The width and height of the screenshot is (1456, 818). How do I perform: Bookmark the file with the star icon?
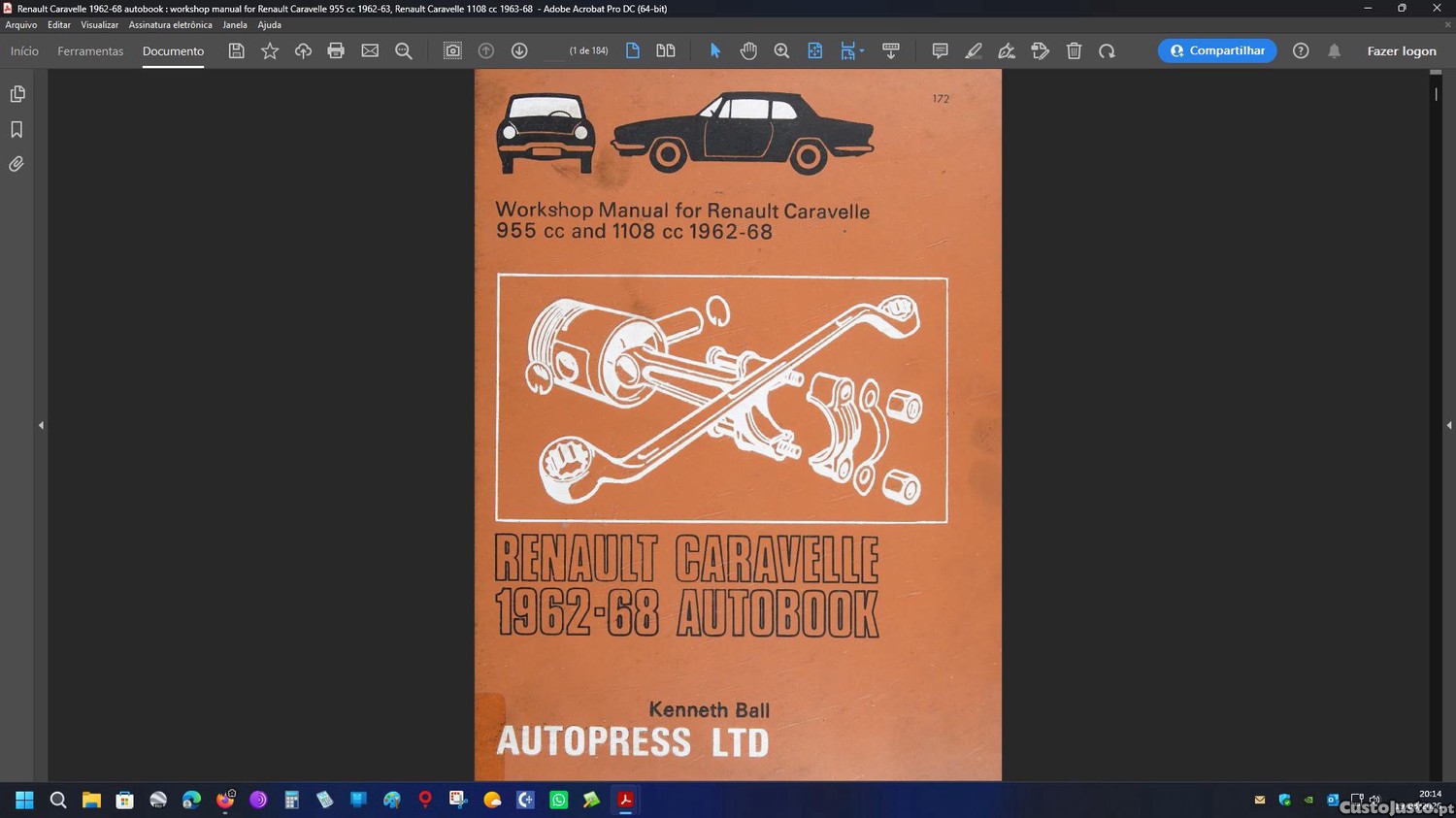point(270,50)
